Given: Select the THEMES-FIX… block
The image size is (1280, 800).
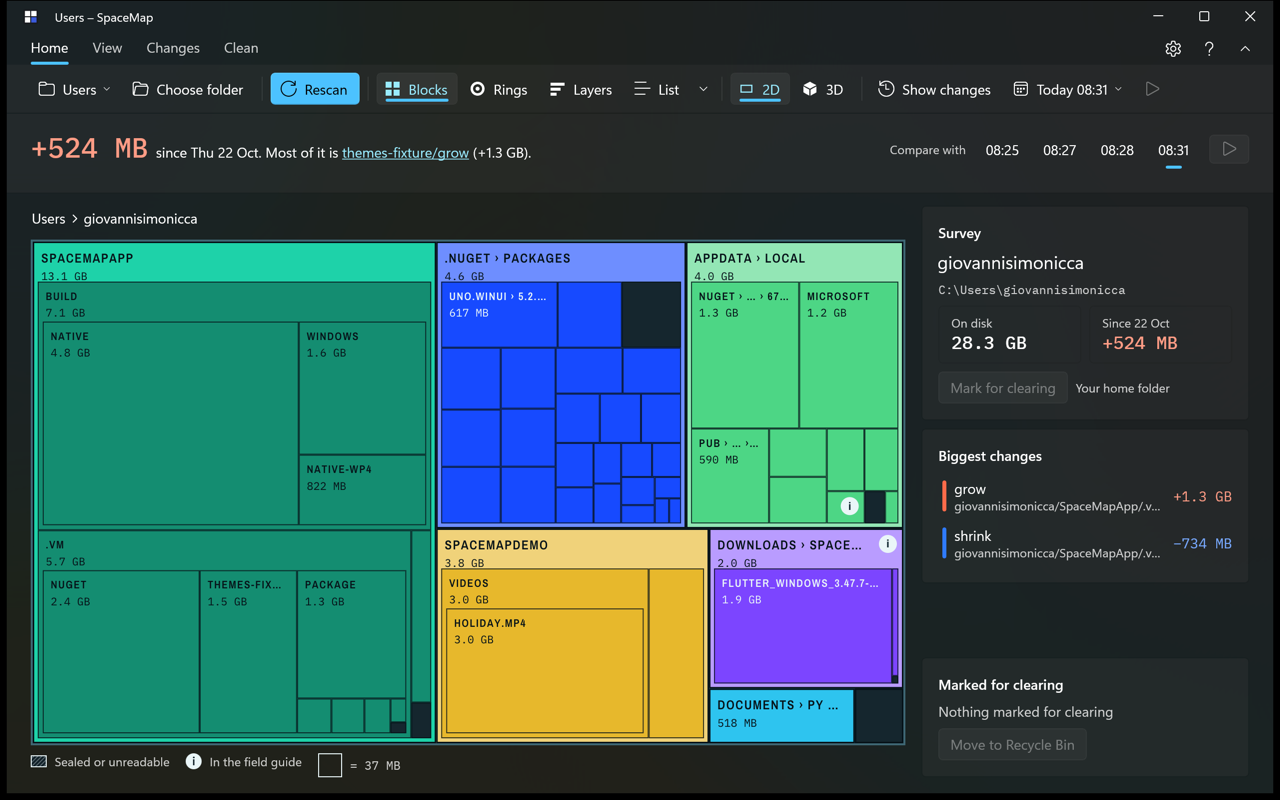Looking at the screenshot, I should 248,652.
